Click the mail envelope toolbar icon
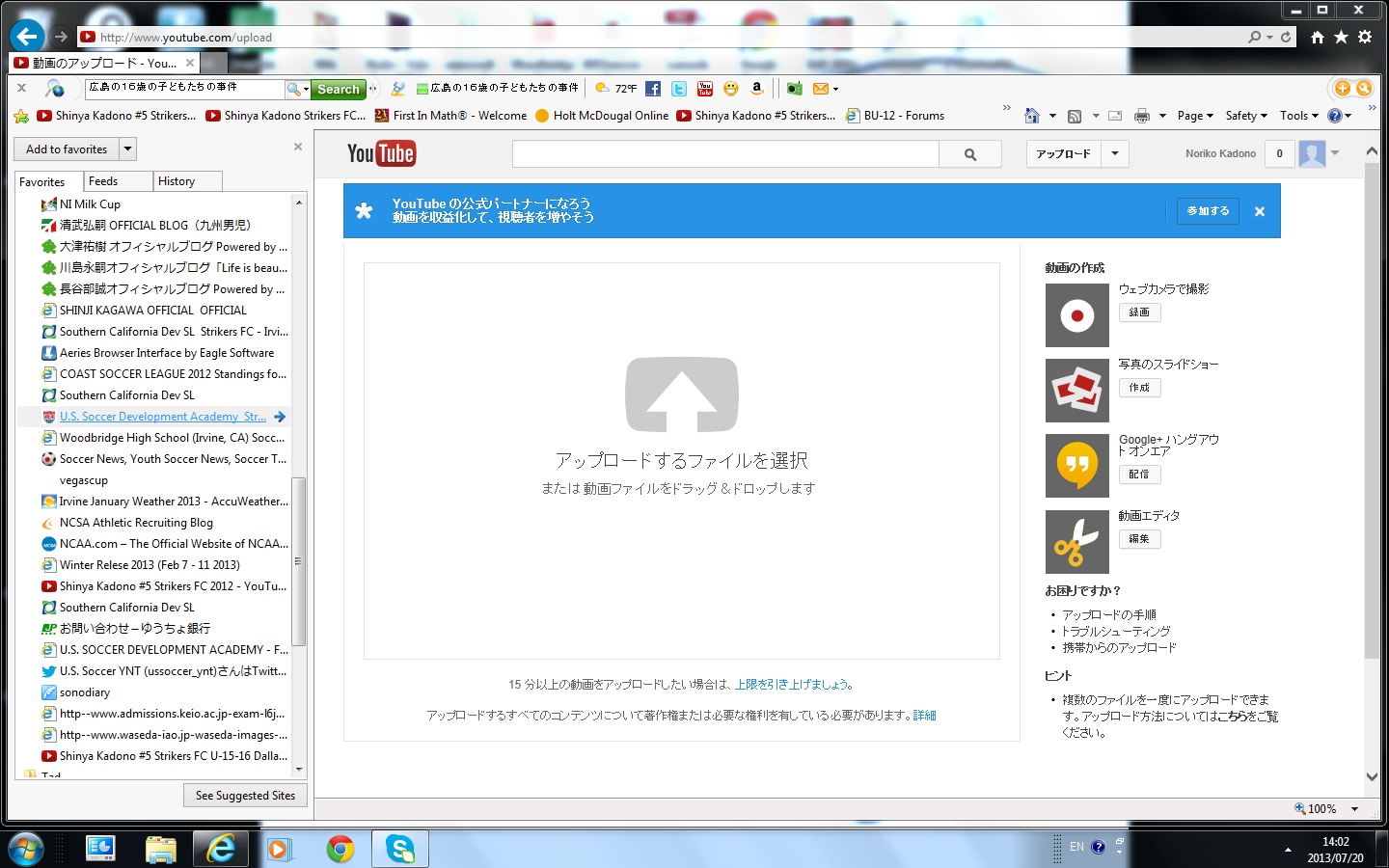 pyautogui.click(x=821, y=89)
